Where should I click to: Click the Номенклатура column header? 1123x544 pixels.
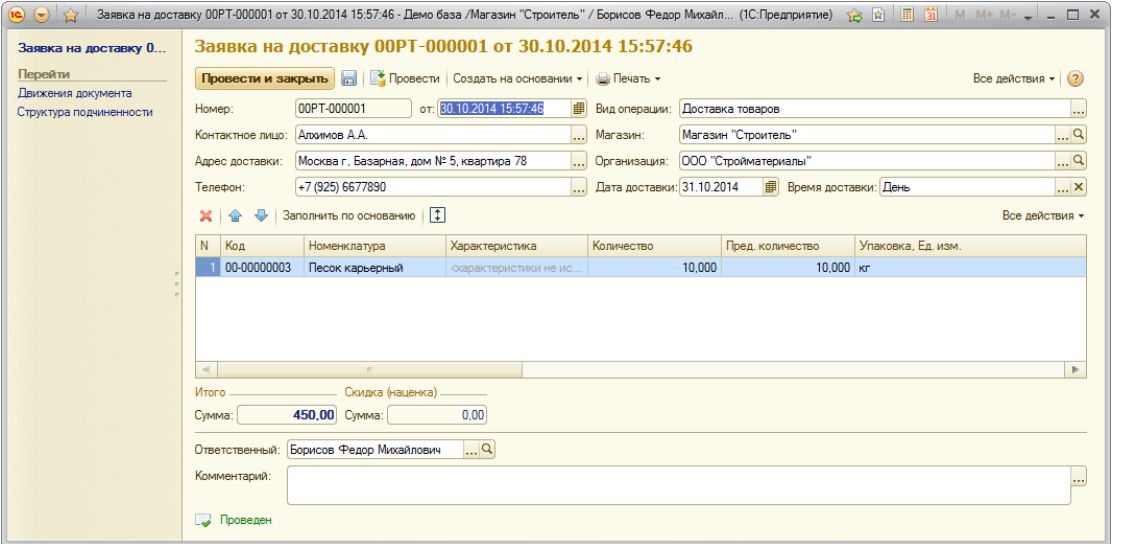click(375, 246)
